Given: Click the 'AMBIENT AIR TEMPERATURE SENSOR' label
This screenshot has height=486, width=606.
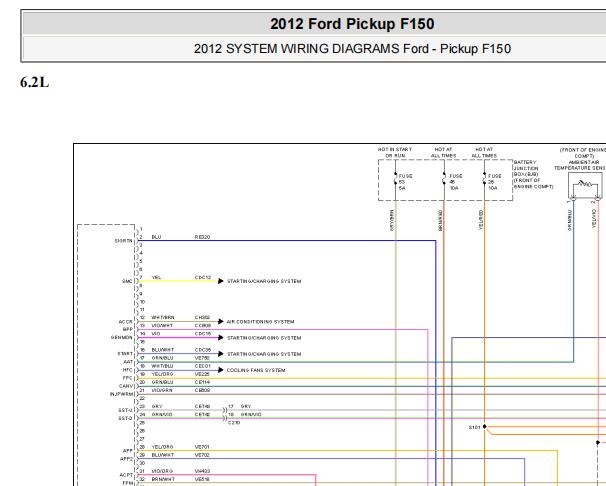Looking at the screenshot, I should (x=582, y=165).
